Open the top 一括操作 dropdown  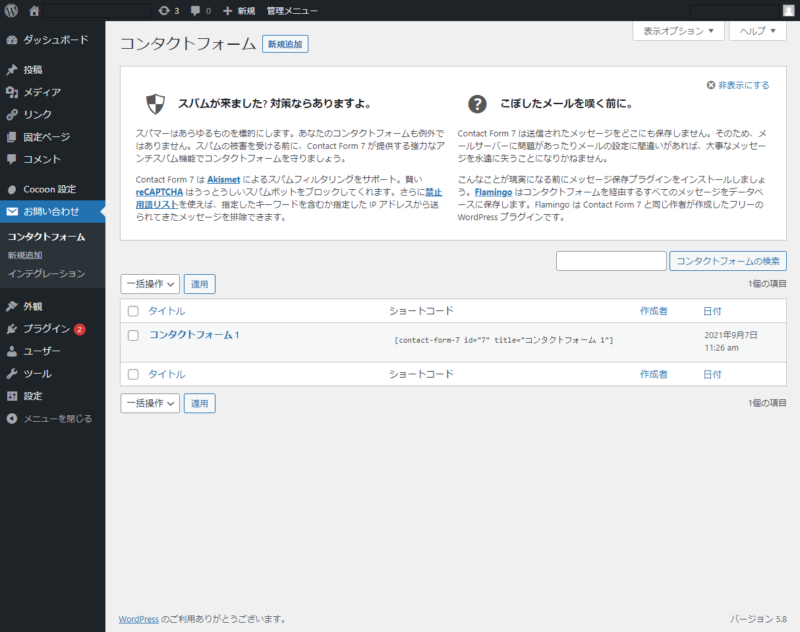click(x=150, y=284)
